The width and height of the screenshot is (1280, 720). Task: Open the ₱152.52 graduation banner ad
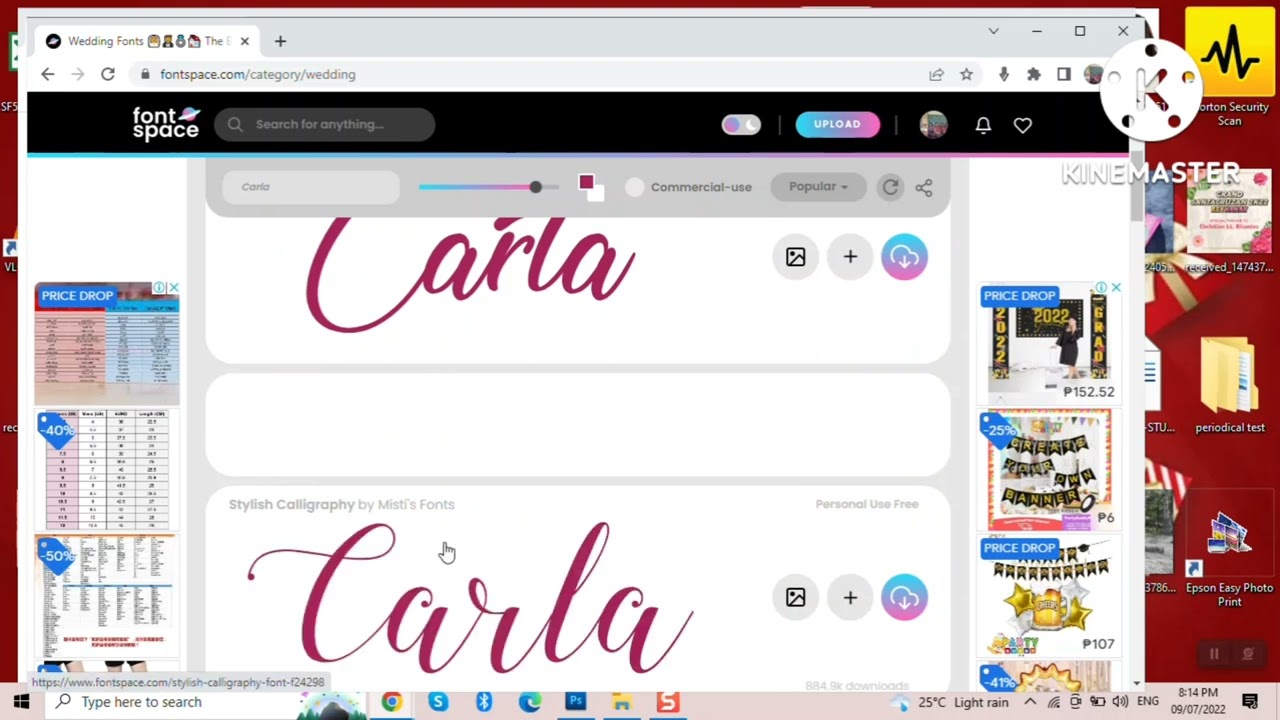[x=1050, y=343]
